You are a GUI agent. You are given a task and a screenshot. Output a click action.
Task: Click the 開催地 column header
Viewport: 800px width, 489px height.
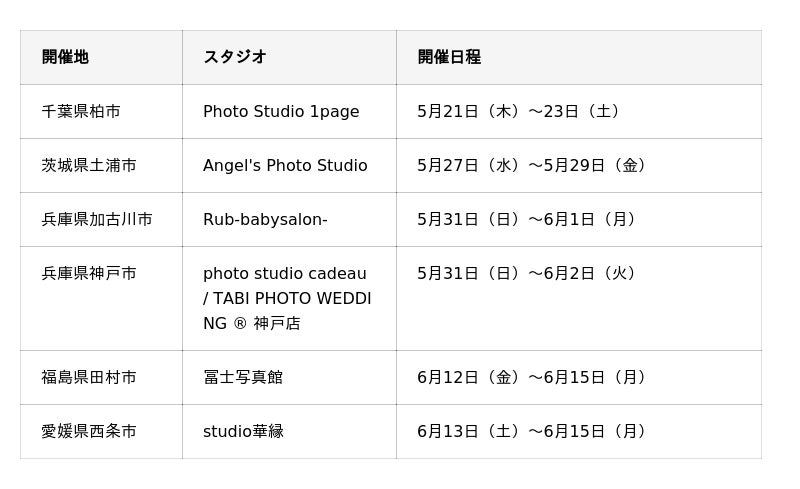tap(65, 57)
